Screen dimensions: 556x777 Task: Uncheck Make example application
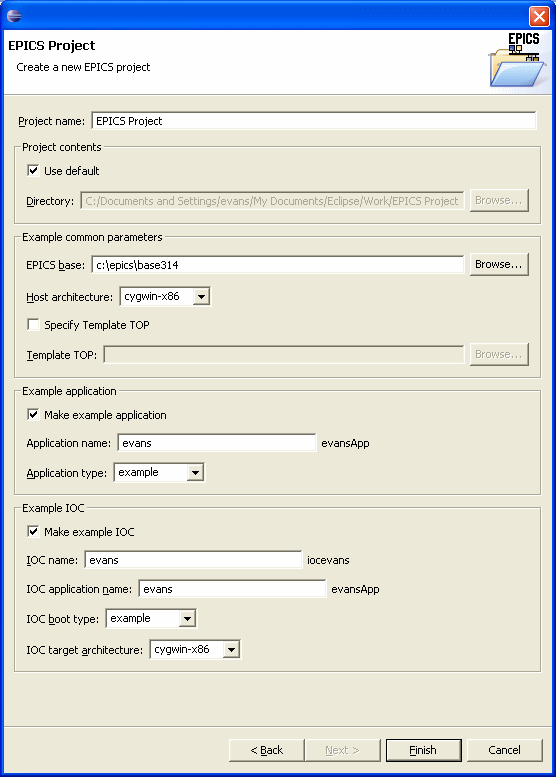pyautogui.click(x=33, y=415)
